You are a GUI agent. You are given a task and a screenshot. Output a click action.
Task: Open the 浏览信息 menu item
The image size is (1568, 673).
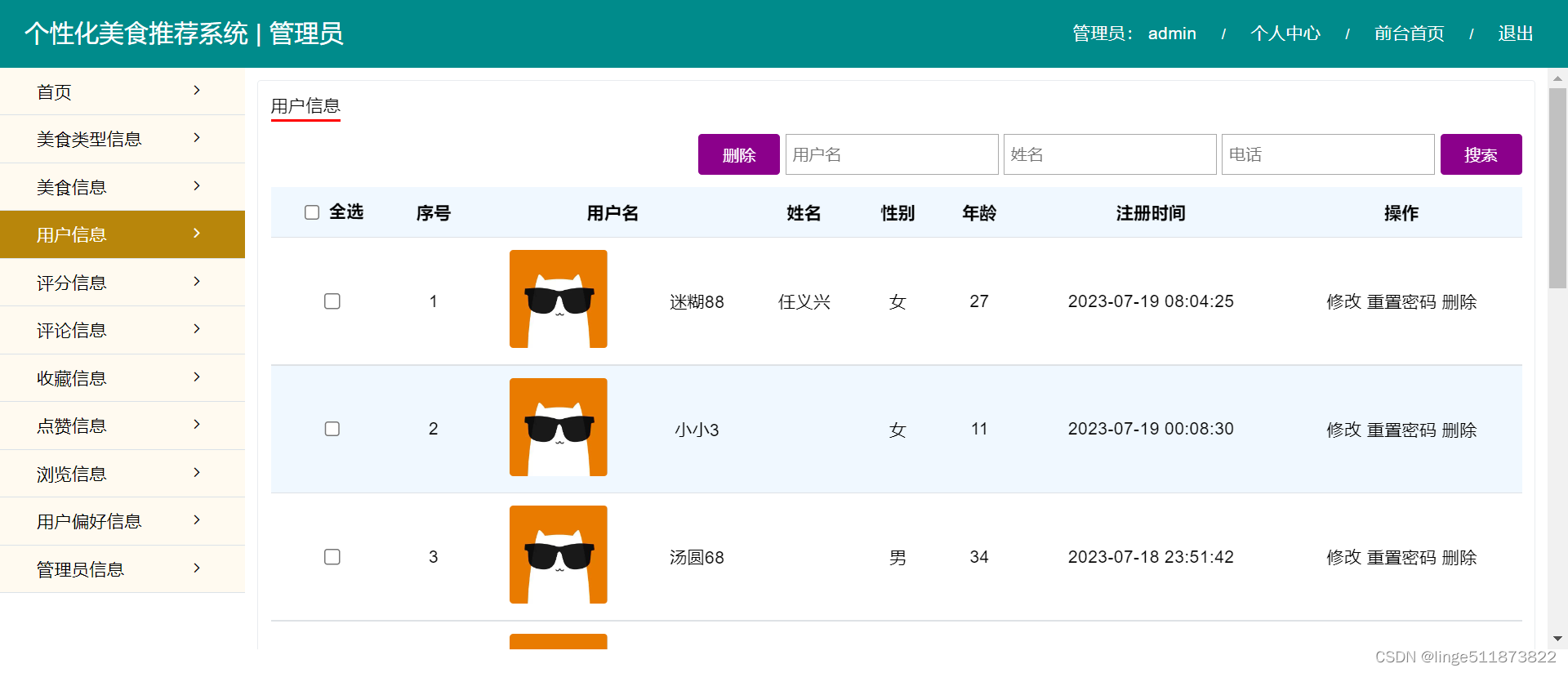(x=122, y=474)
